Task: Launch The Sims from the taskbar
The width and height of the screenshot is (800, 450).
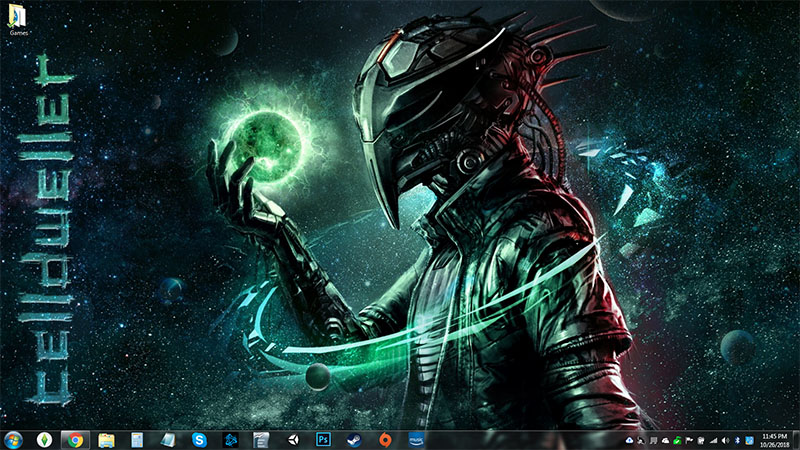Action: [44, 440]
